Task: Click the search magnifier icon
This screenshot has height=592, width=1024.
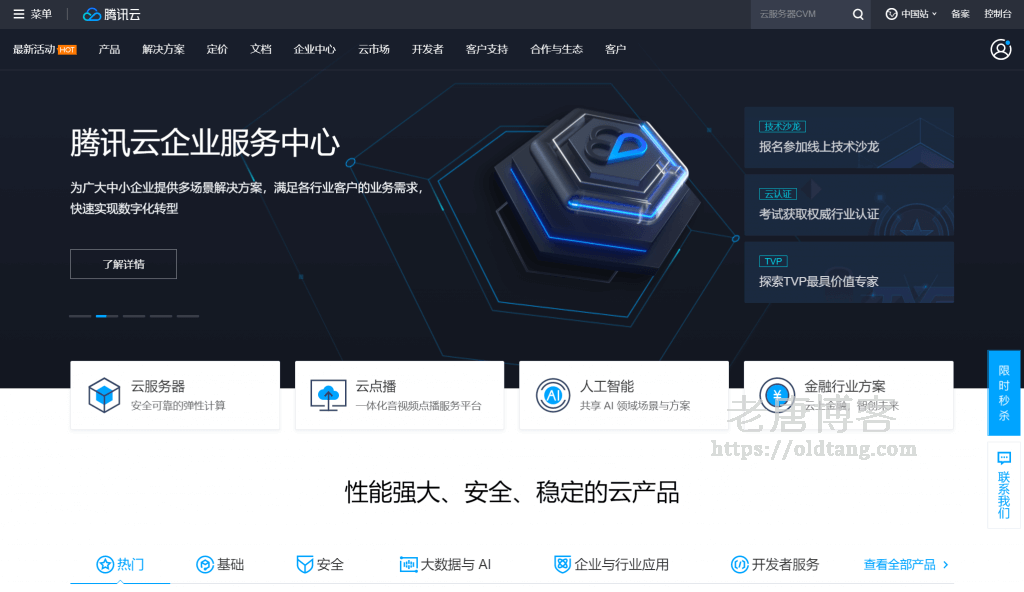Action: pos(858,14)
